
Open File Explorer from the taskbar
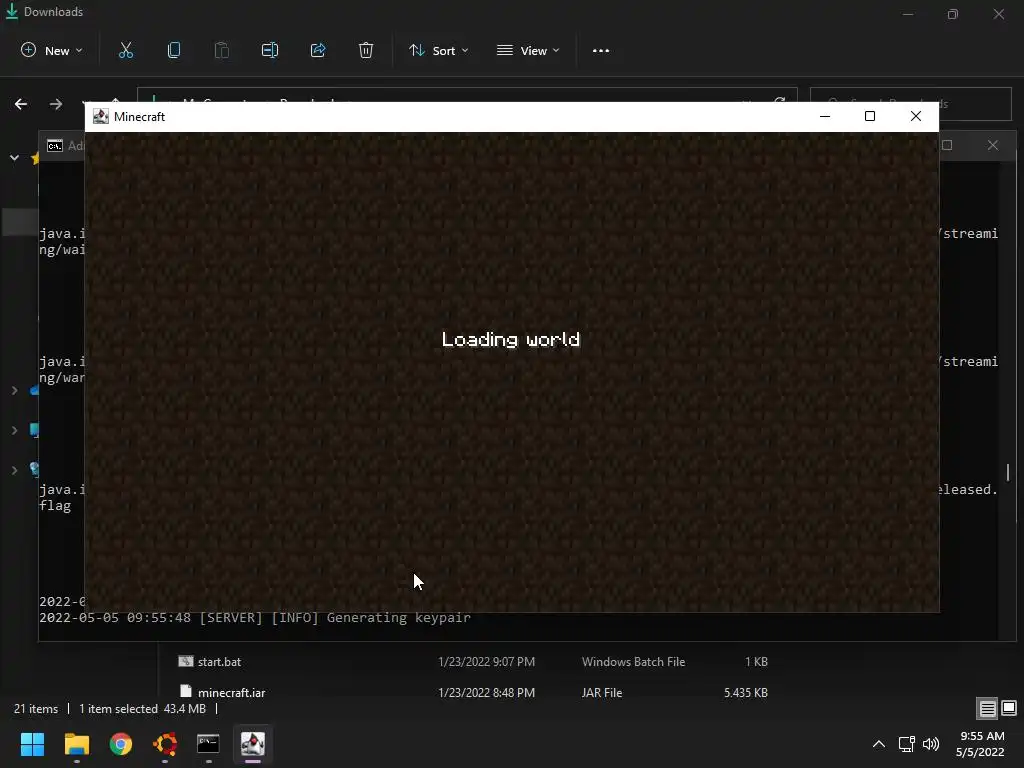(x=76, y=744)
